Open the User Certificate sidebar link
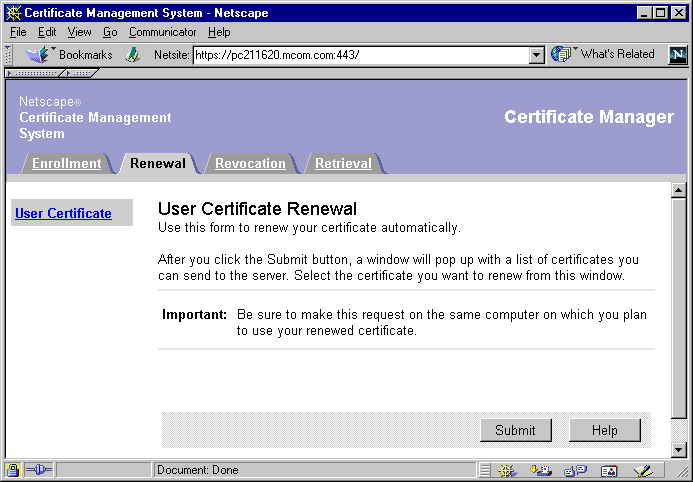Image resolution: width=693 pixels, height=482 pixels. [63, 213]
